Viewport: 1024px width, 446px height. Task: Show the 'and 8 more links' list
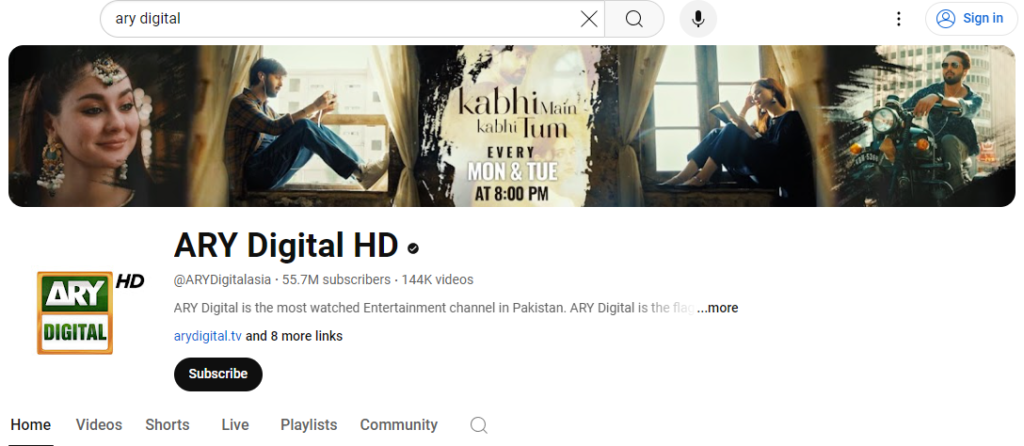click(294, 336)
